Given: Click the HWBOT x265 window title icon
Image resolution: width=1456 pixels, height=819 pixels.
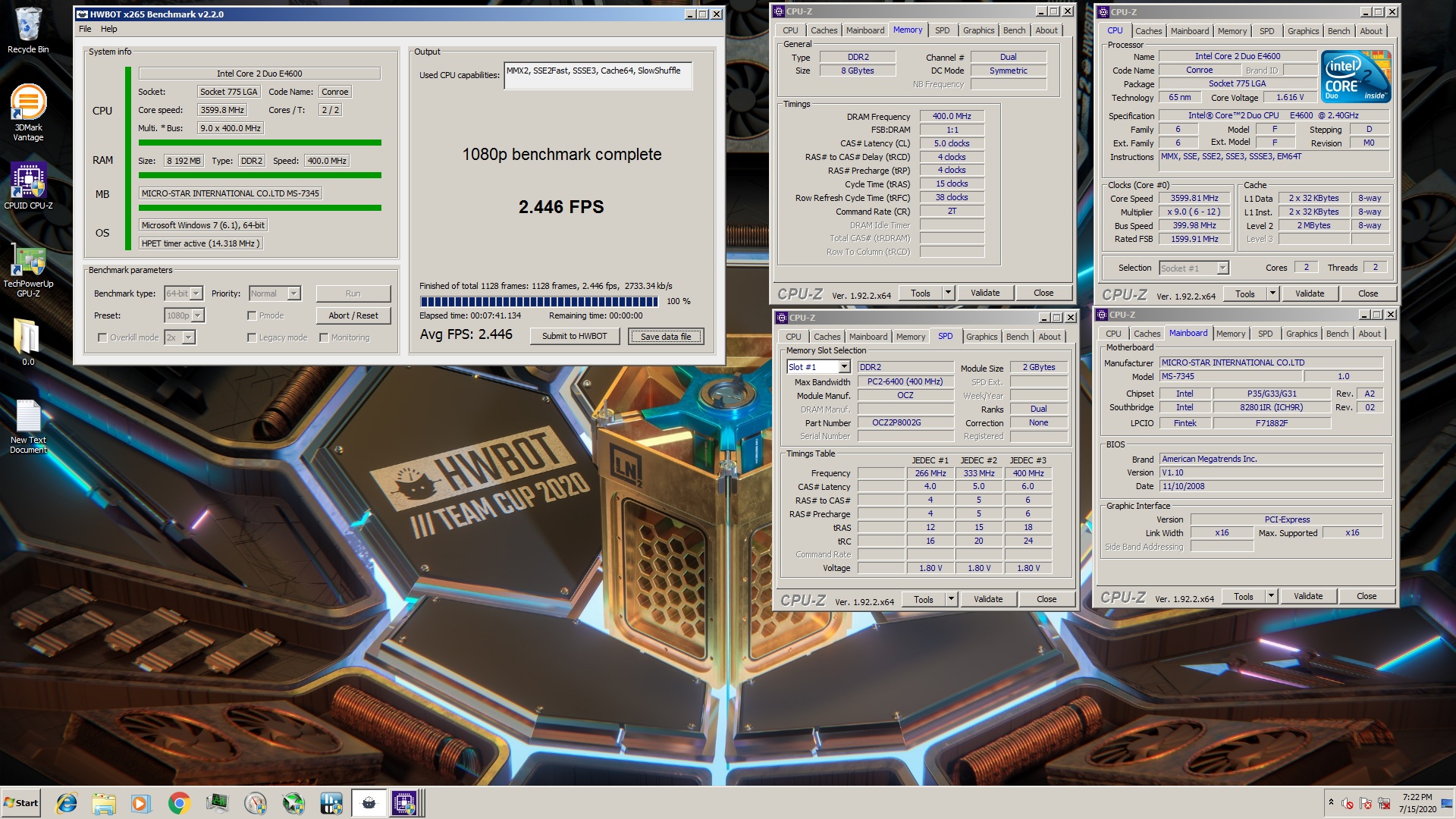Looking at the screenshot, I should click(x=83, y=14).
